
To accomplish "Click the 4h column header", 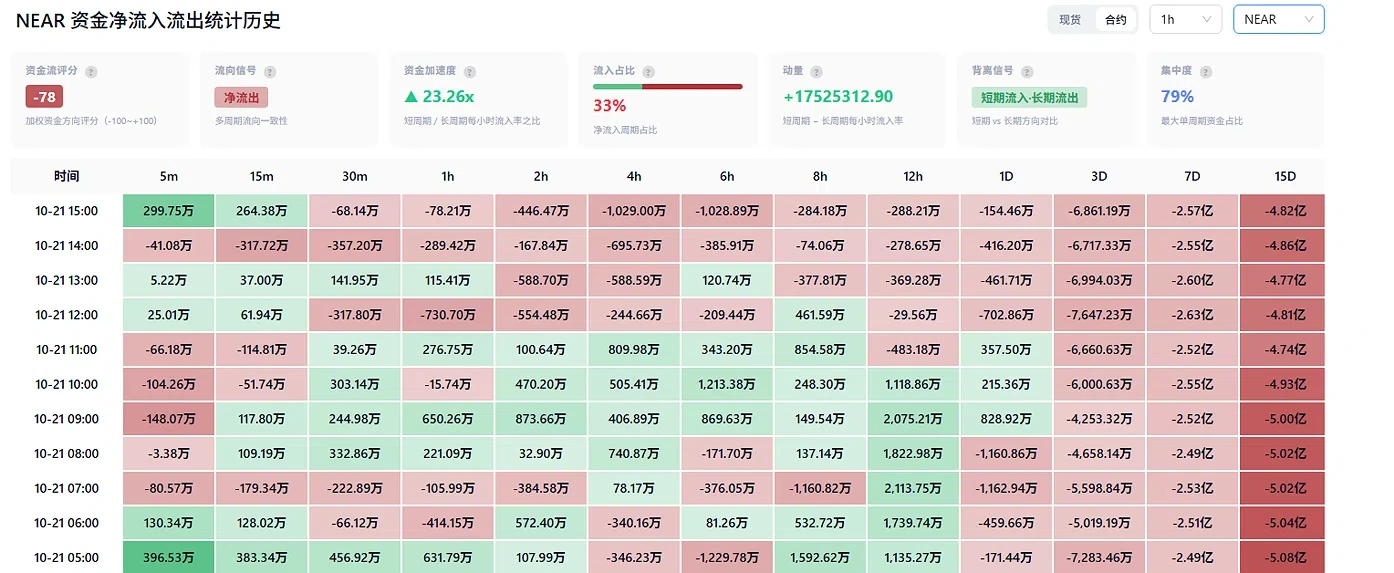I will (x=633, y=176).
